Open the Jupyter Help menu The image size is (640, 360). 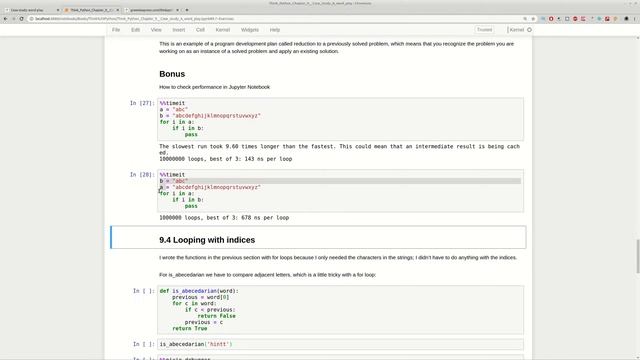(x=275, y=30)
